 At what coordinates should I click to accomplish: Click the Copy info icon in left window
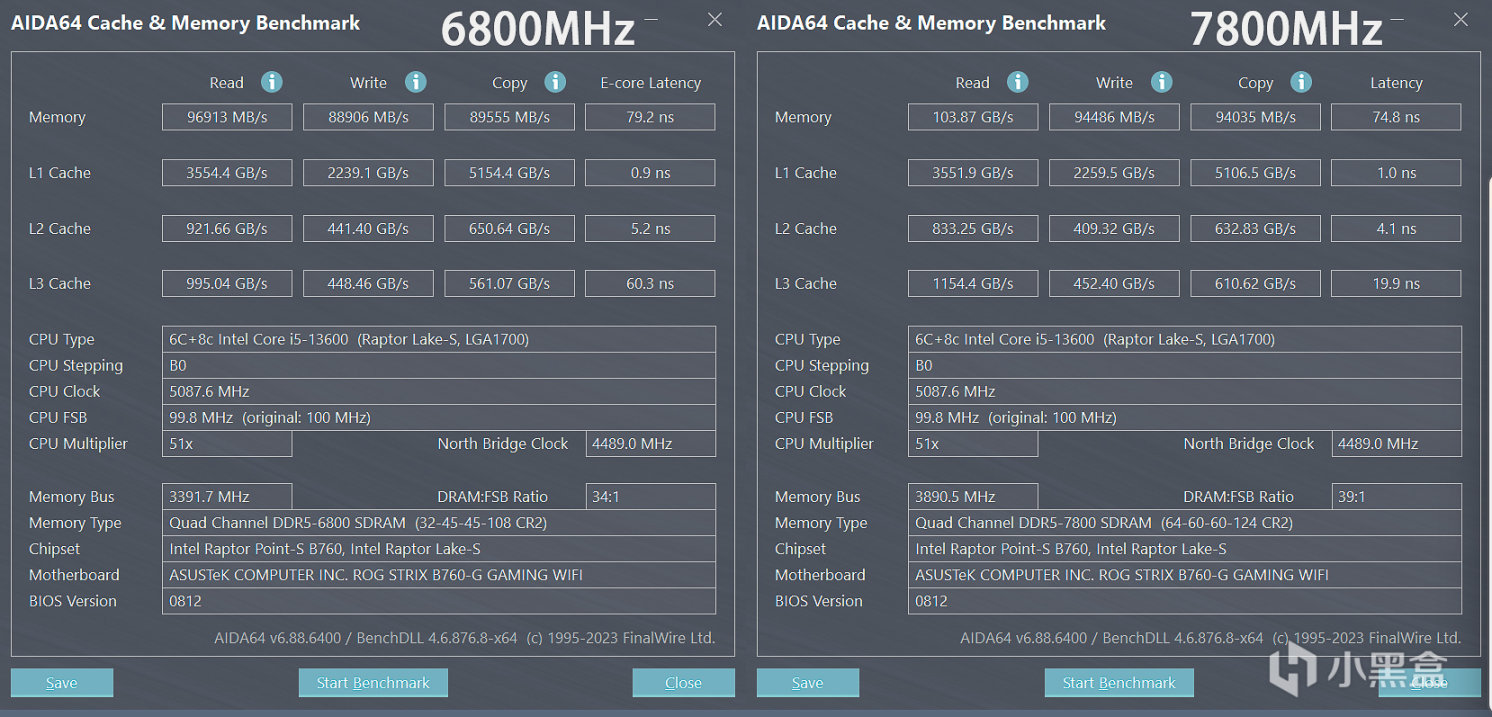(x=555, y=82)
